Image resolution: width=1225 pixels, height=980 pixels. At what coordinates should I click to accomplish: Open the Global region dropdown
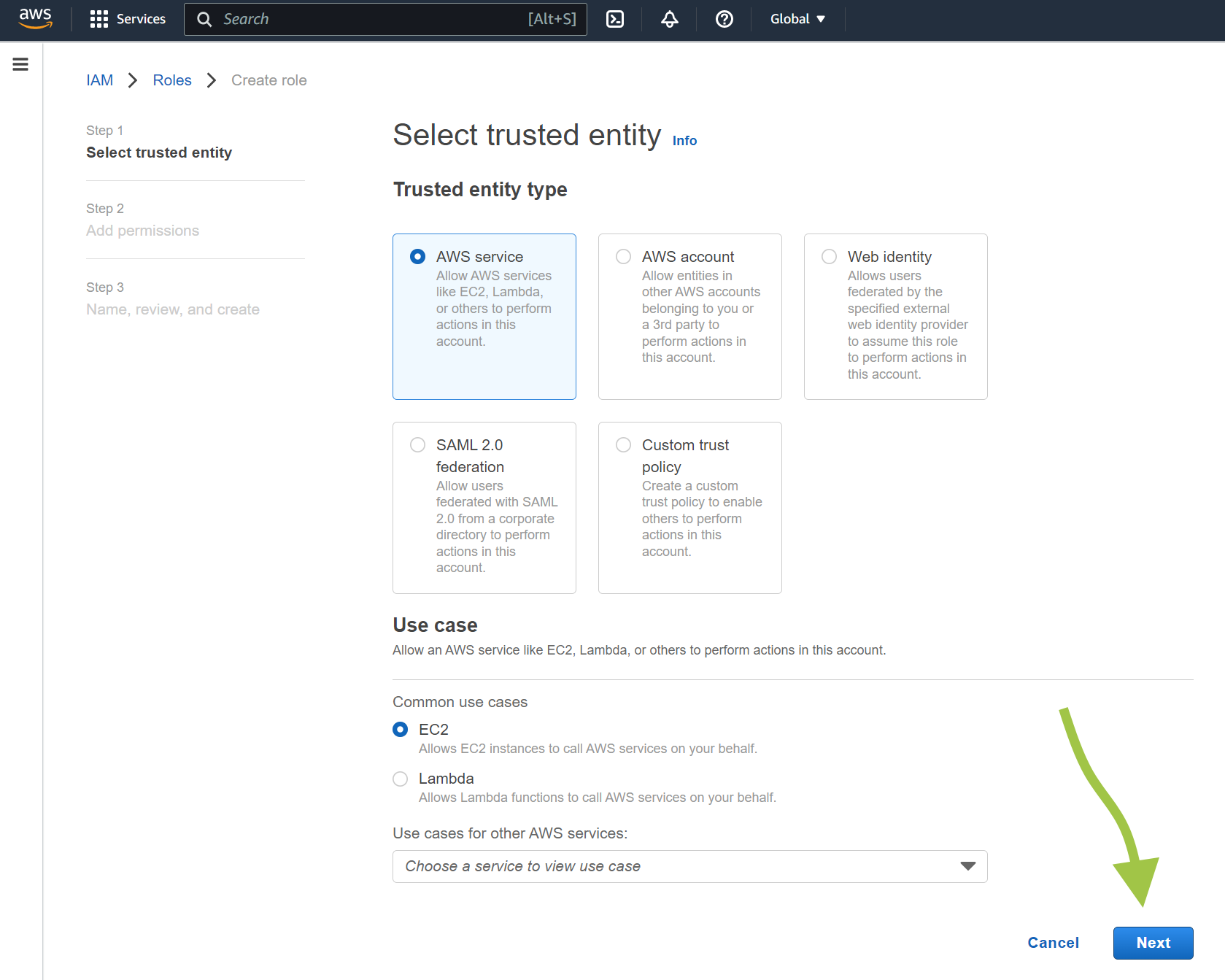click(x=797, y=19)
